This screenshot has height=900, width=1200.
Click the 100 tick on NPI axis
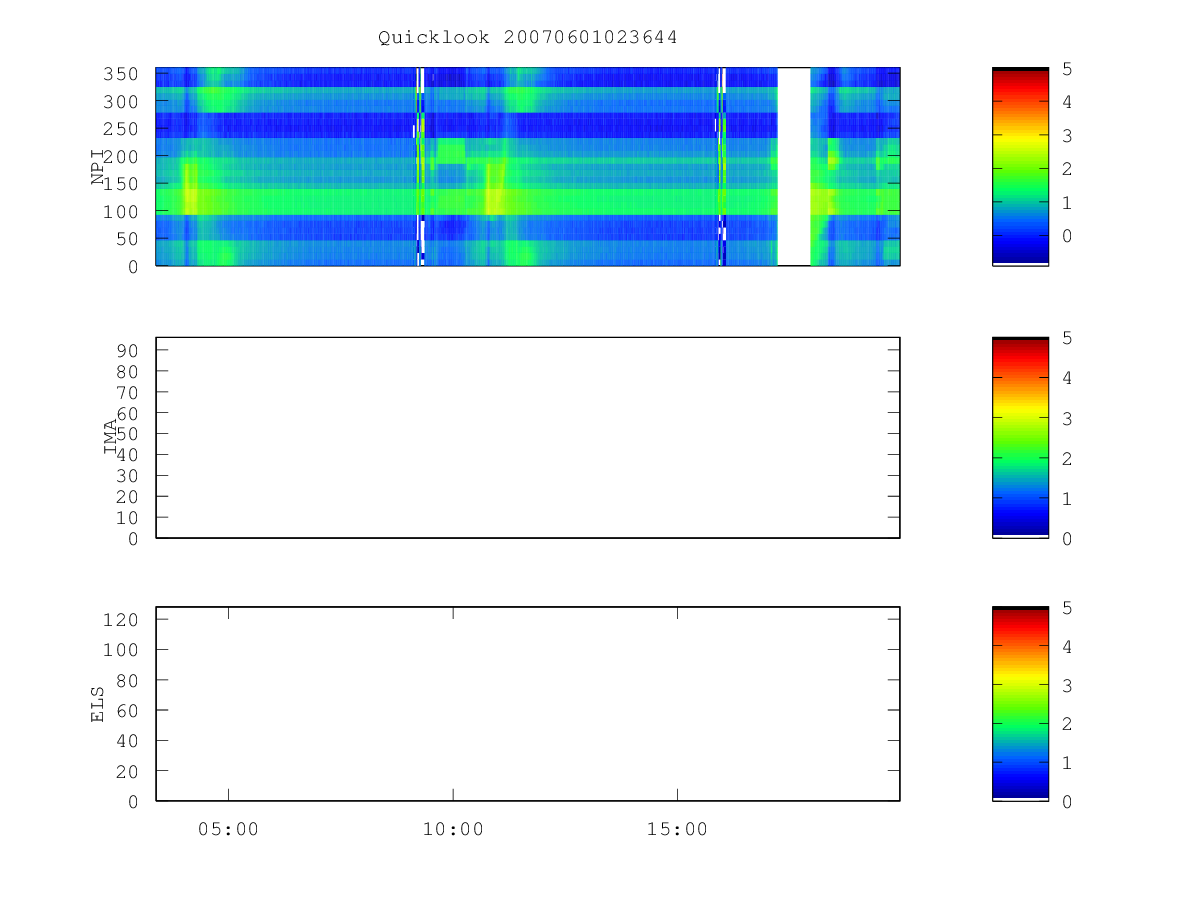tap(122, 211)
